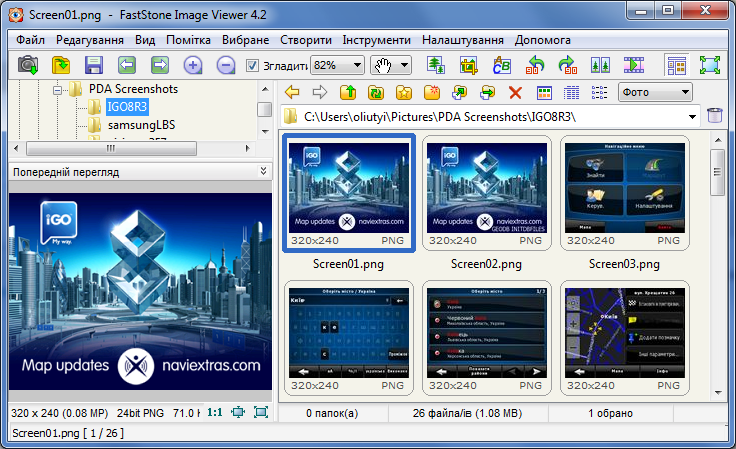Toggle the Згладити smoothing checkbox
This screenshot has height=449, width=736.
coord(252,66)
